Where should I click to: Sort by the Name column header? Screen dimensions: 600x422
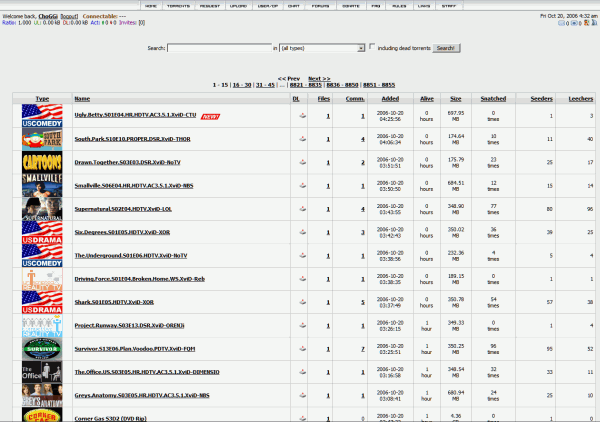pos(82,99)
